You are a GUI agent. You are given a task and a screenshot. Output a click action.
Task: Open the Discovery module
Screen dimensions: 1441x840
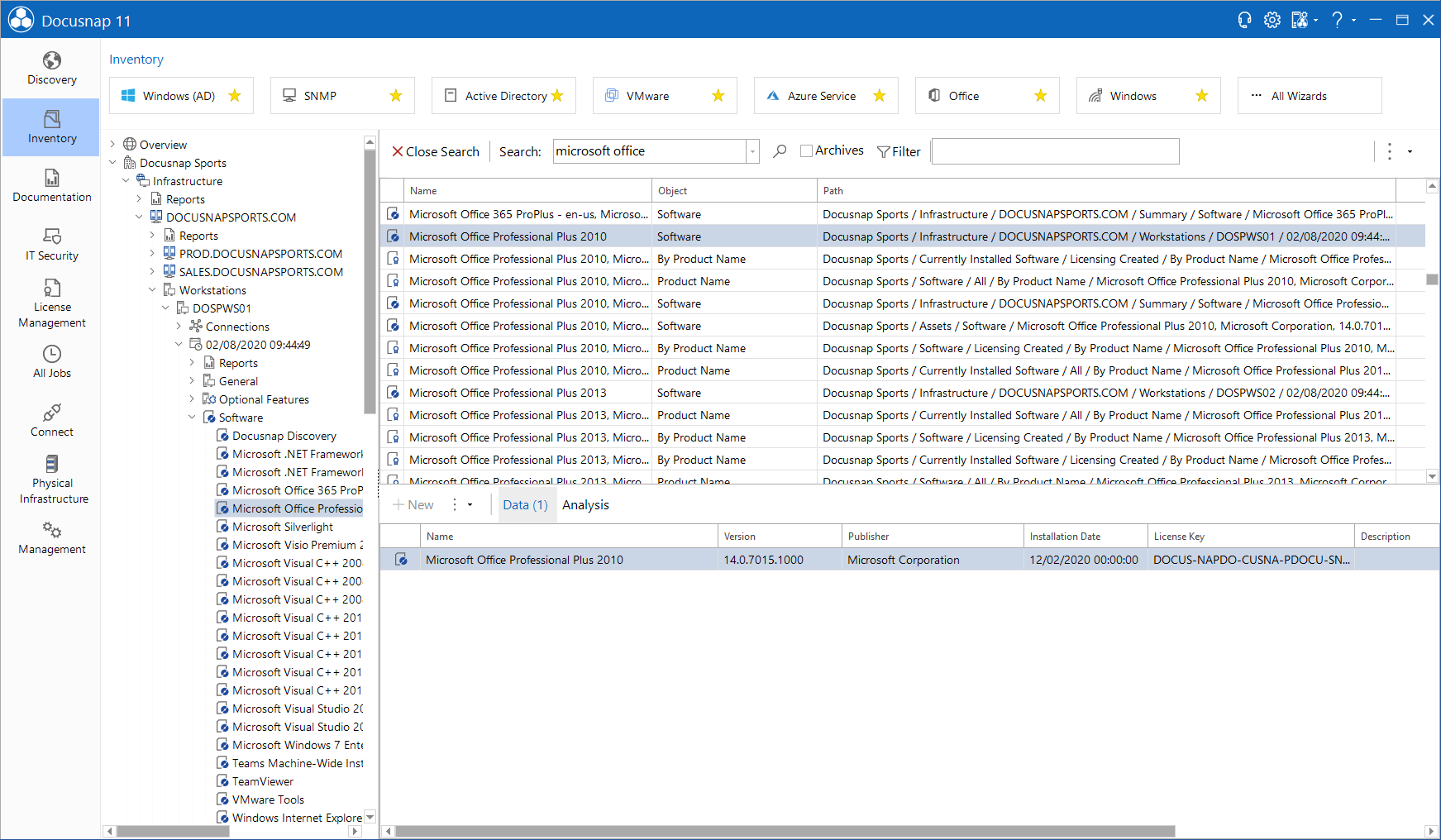[51, 69]
